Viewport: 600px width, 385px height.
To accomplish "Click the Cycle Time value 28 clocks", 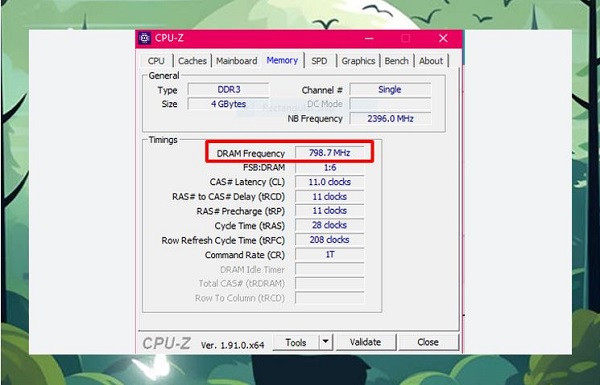I will click(329, 225).
